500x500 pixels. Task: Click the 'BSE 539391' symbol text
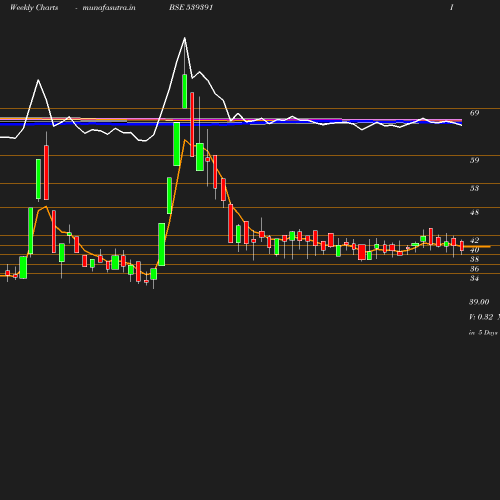click(191, 7)
